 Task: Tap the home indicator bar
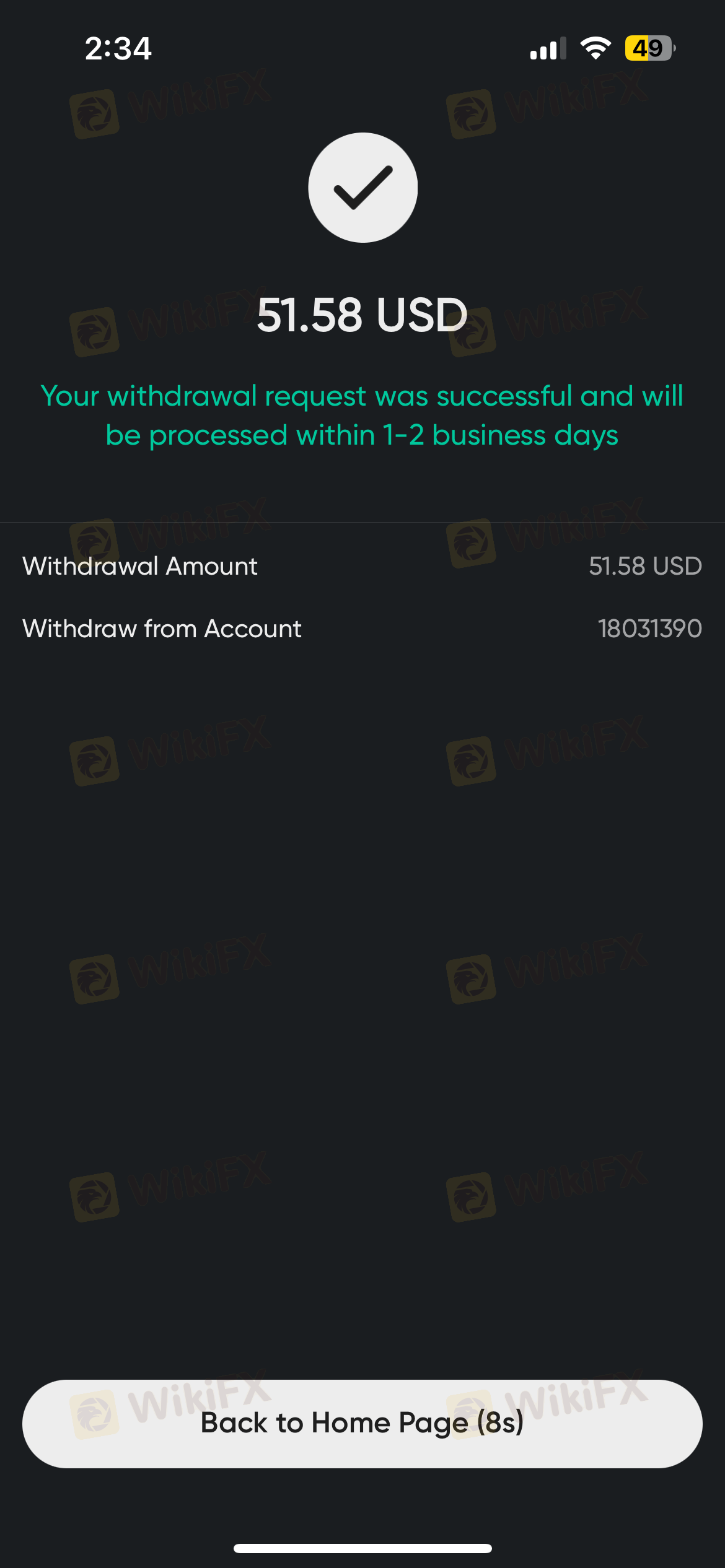(362, 1548)
